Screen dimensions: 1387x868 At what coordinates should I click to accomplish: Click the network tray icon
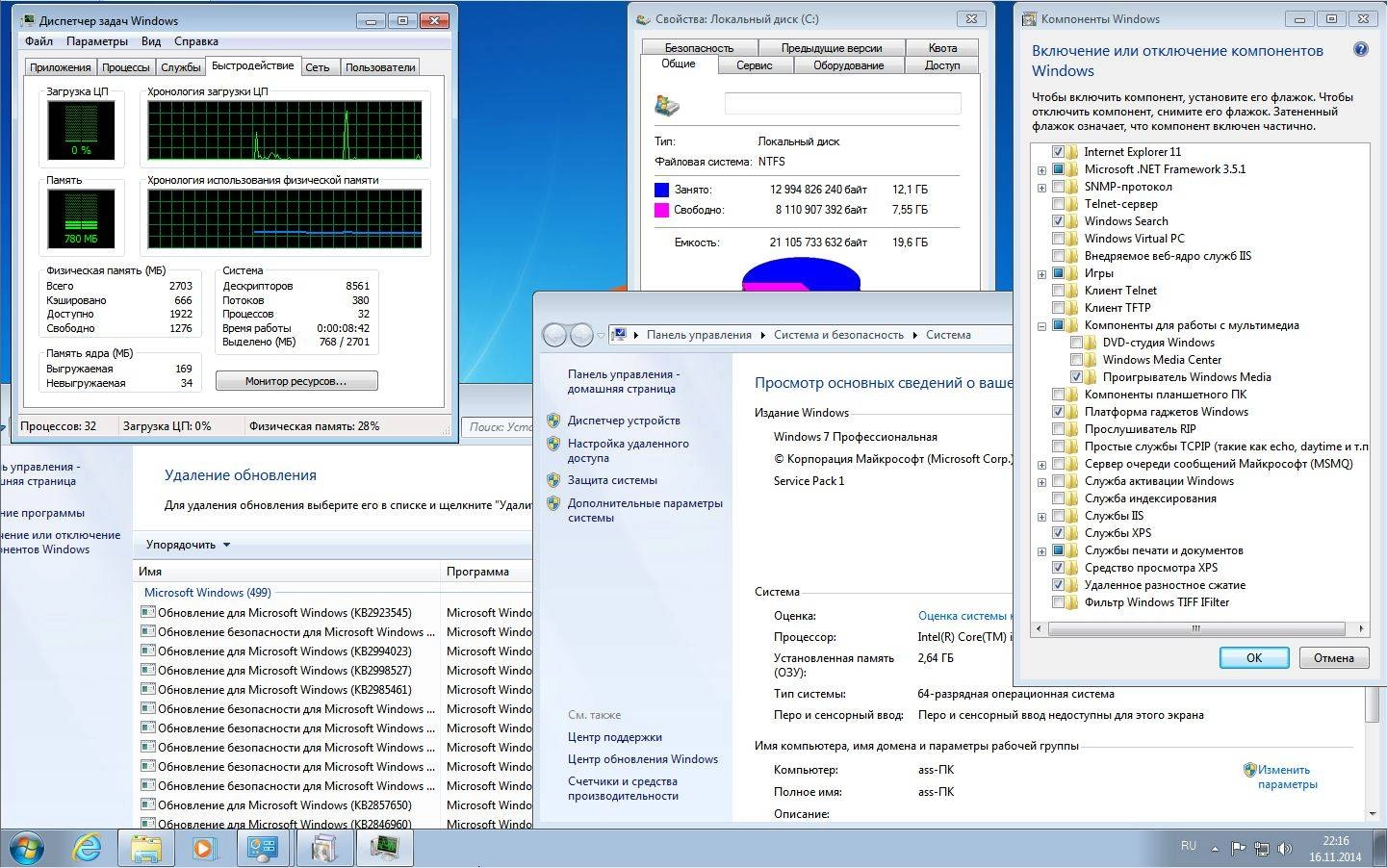(1261, 849)
